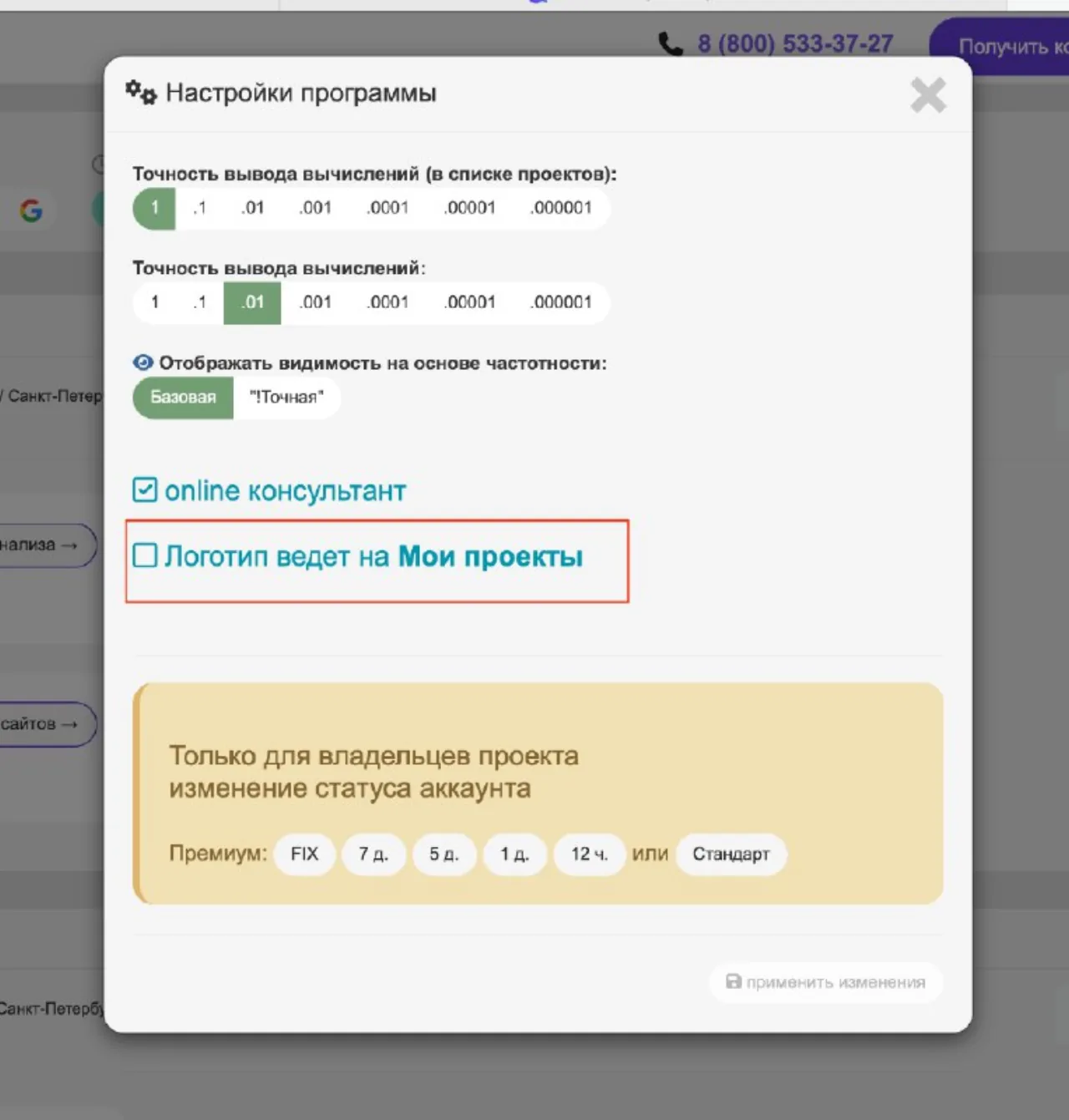Enable Логотип ведет на Мои проекты checkbox
Image resolution: width=1069 pixels, height=1120 pixels.
pyautogui.click(x=144, y=555)
